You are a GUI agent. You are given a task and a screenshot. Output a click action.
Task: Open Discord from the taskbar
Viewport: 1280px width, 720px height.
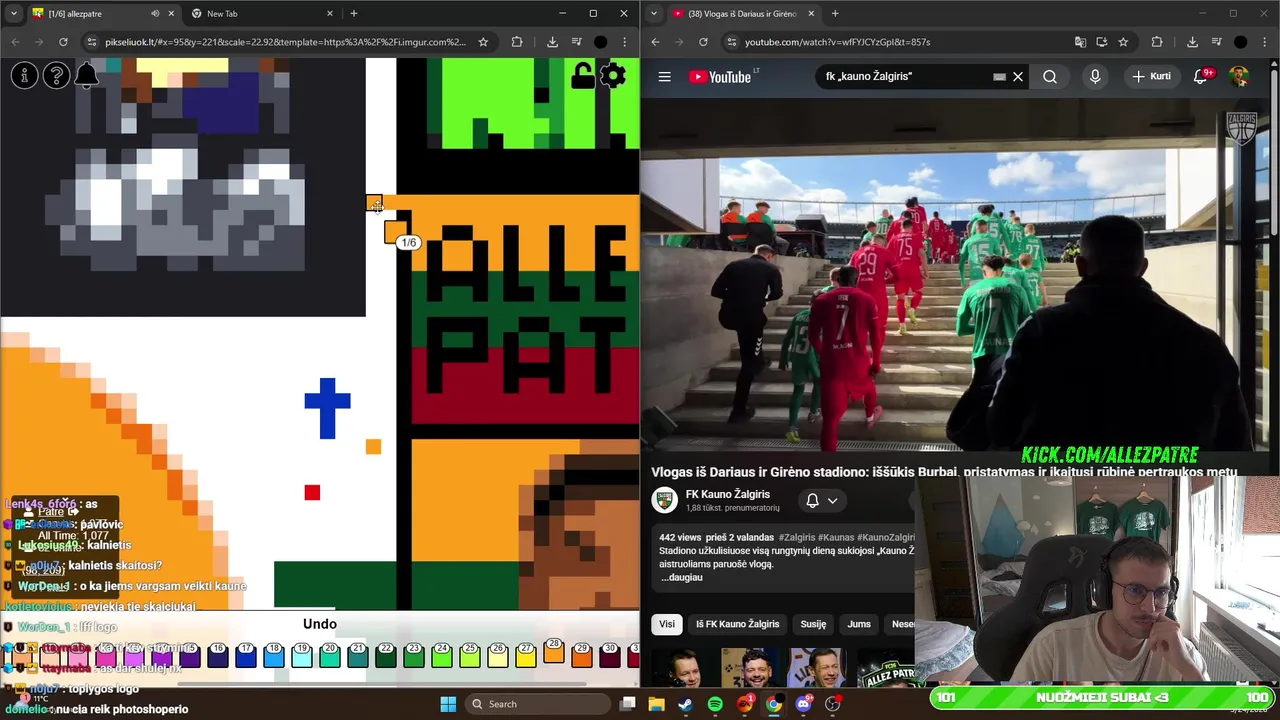pyautogui.click(x=803, y=704)
